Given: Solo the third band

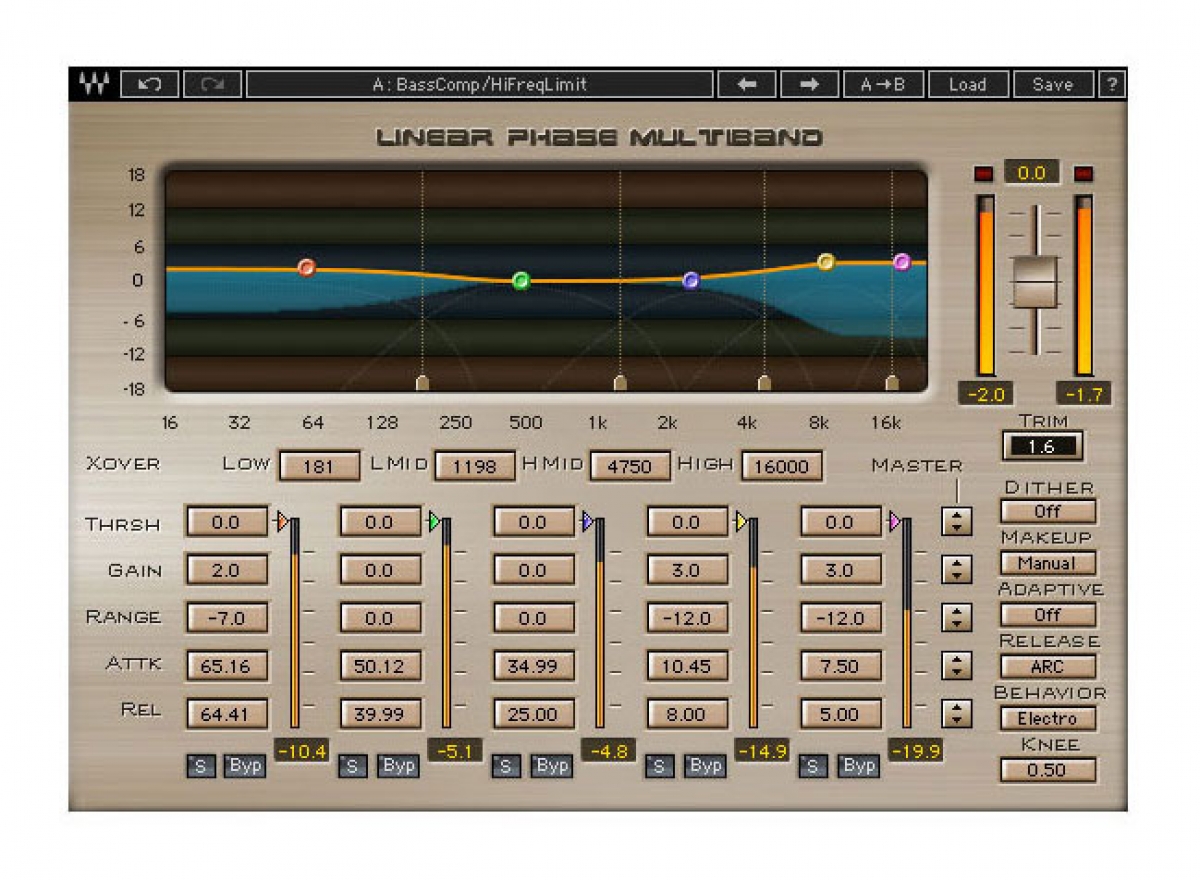Looking at the screenshot, I should click(506, 767).
